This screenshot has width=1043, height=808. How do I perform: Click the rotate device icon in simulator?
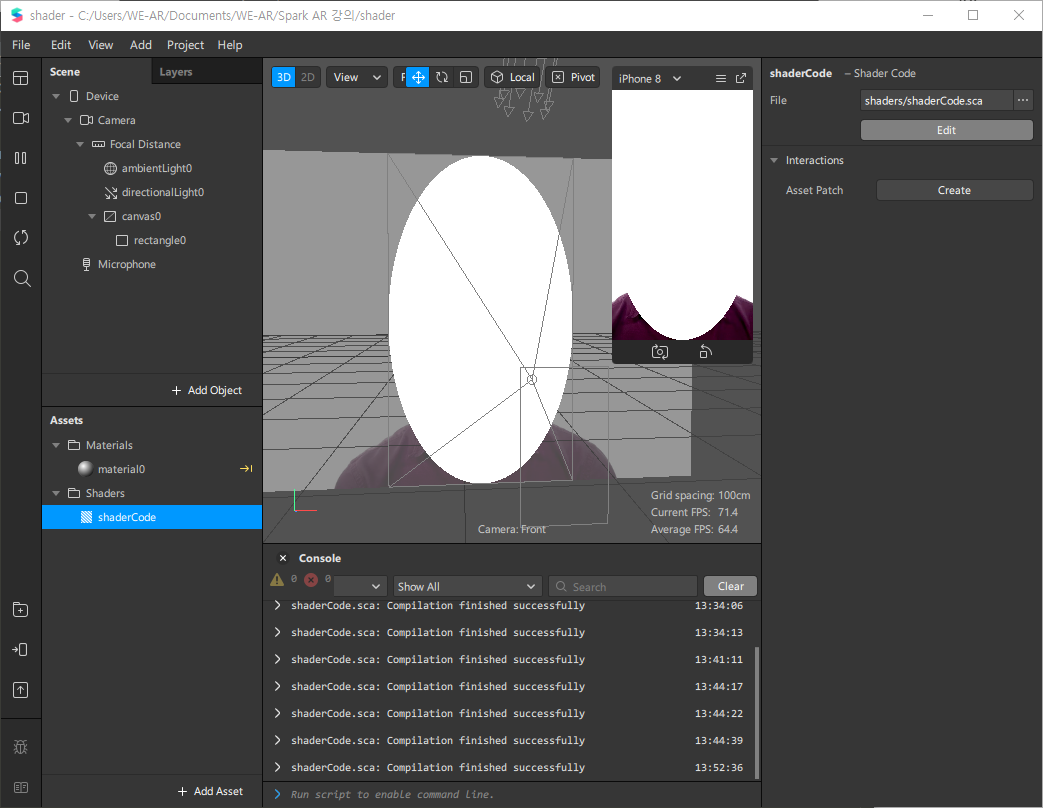pos(705,351)
